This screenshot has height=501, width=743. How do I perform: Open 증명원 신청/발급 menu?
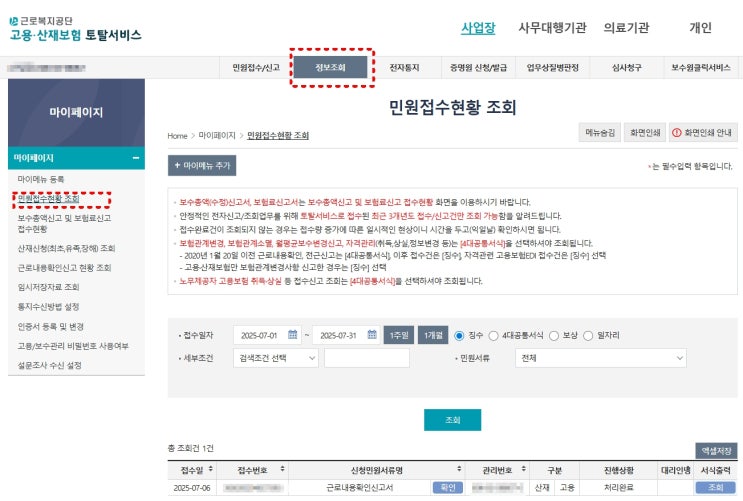tap(478, 68)
